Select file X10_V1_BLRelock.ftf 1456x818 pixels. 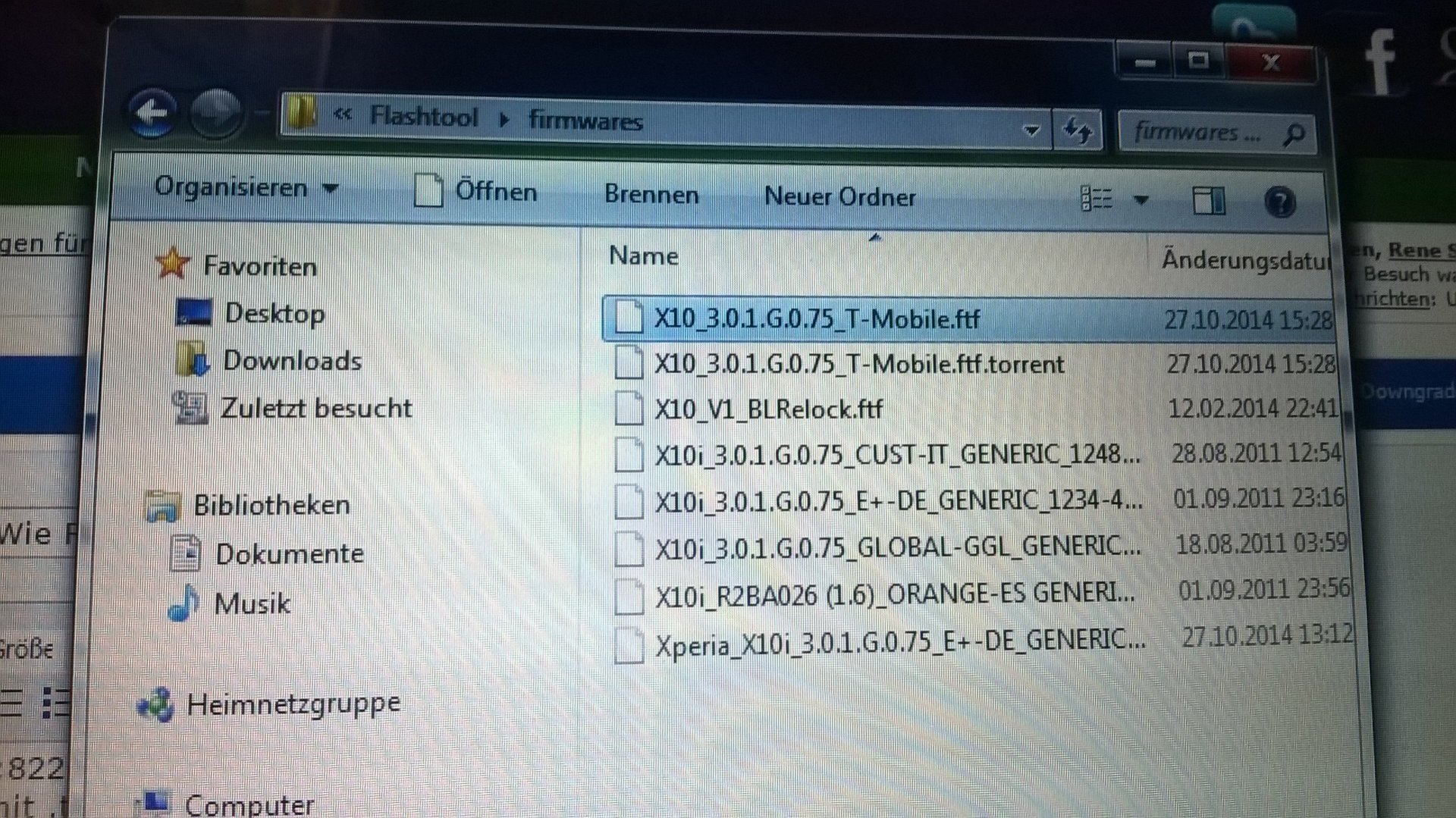(769, 409)
